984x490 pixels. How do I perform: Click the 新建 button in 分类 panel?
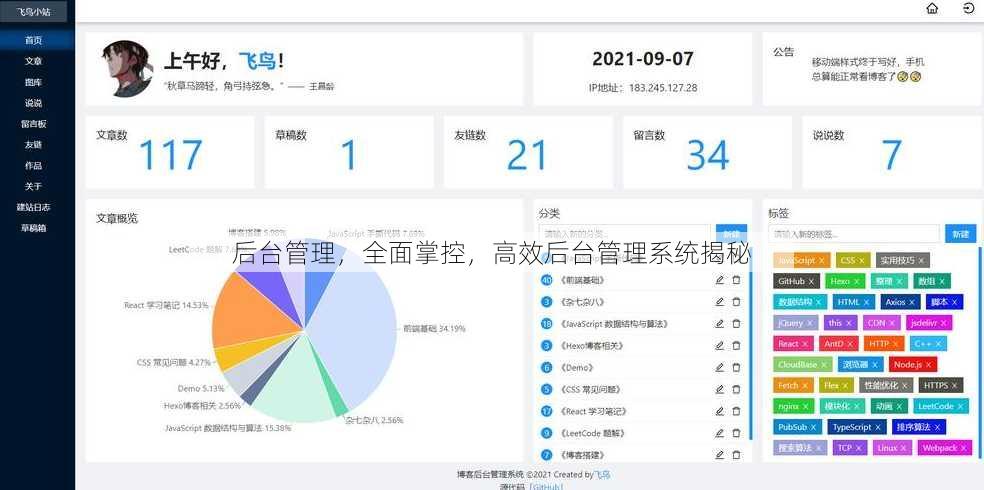point(731,234)
